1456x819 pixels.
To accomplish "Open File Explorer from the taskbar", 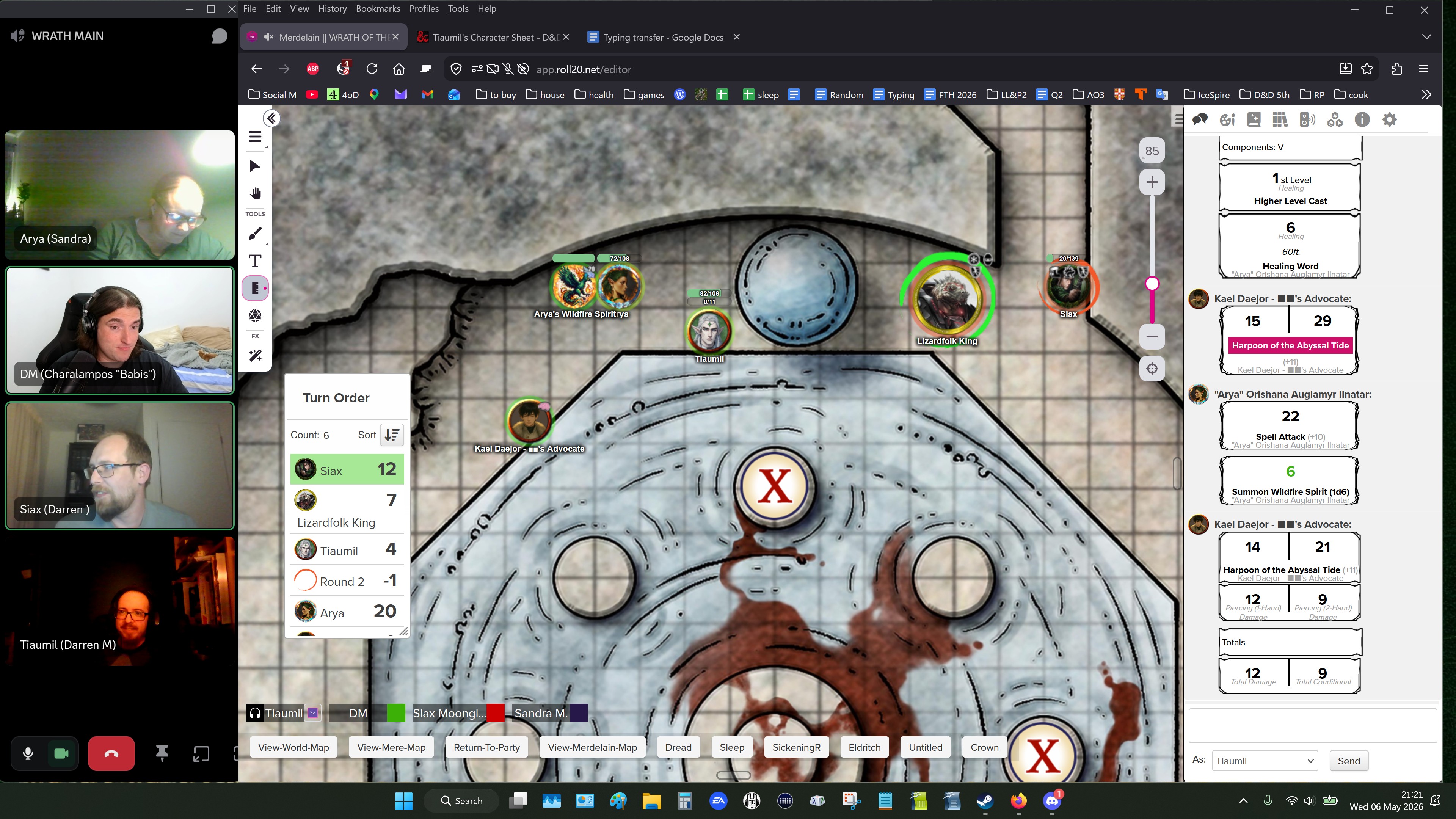I will click(651, 801).
